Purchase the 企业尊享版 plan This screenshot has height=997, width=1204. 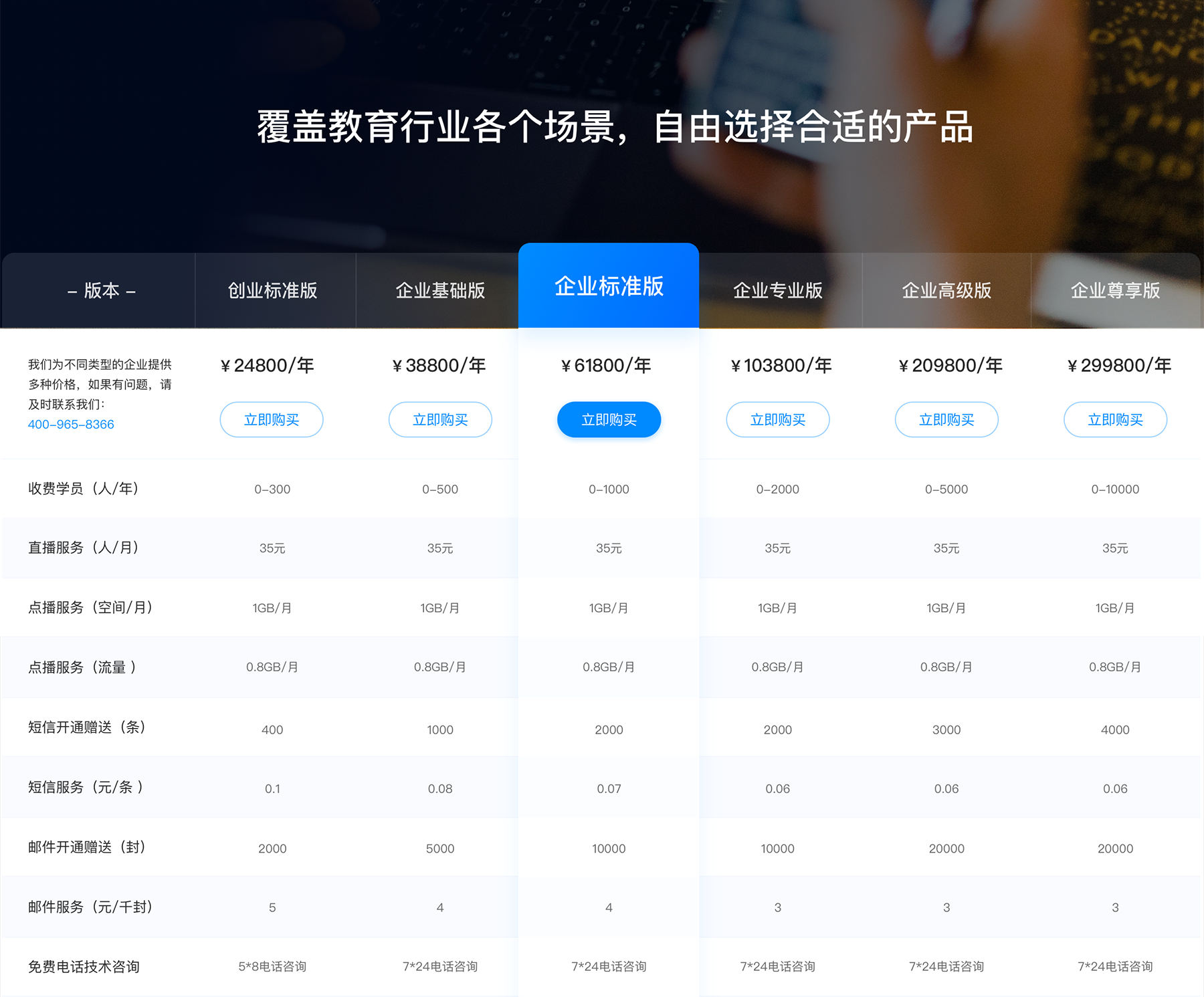[x=1115, y=419]
